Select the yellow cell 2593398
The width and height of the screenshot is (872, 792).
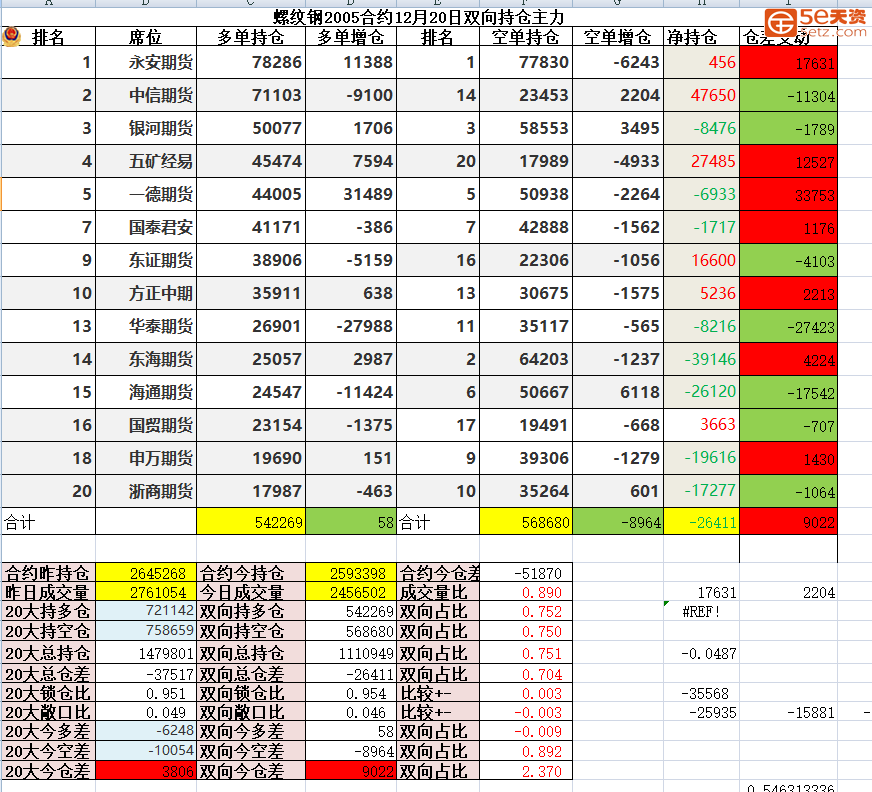[x=351, y=572]
